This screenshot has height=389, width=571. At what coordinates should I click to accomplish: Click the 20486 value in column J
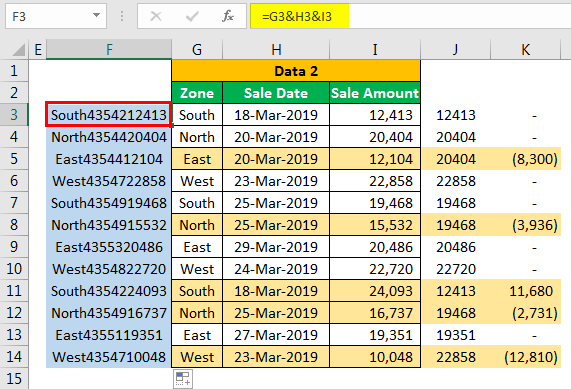pos(456,247)
